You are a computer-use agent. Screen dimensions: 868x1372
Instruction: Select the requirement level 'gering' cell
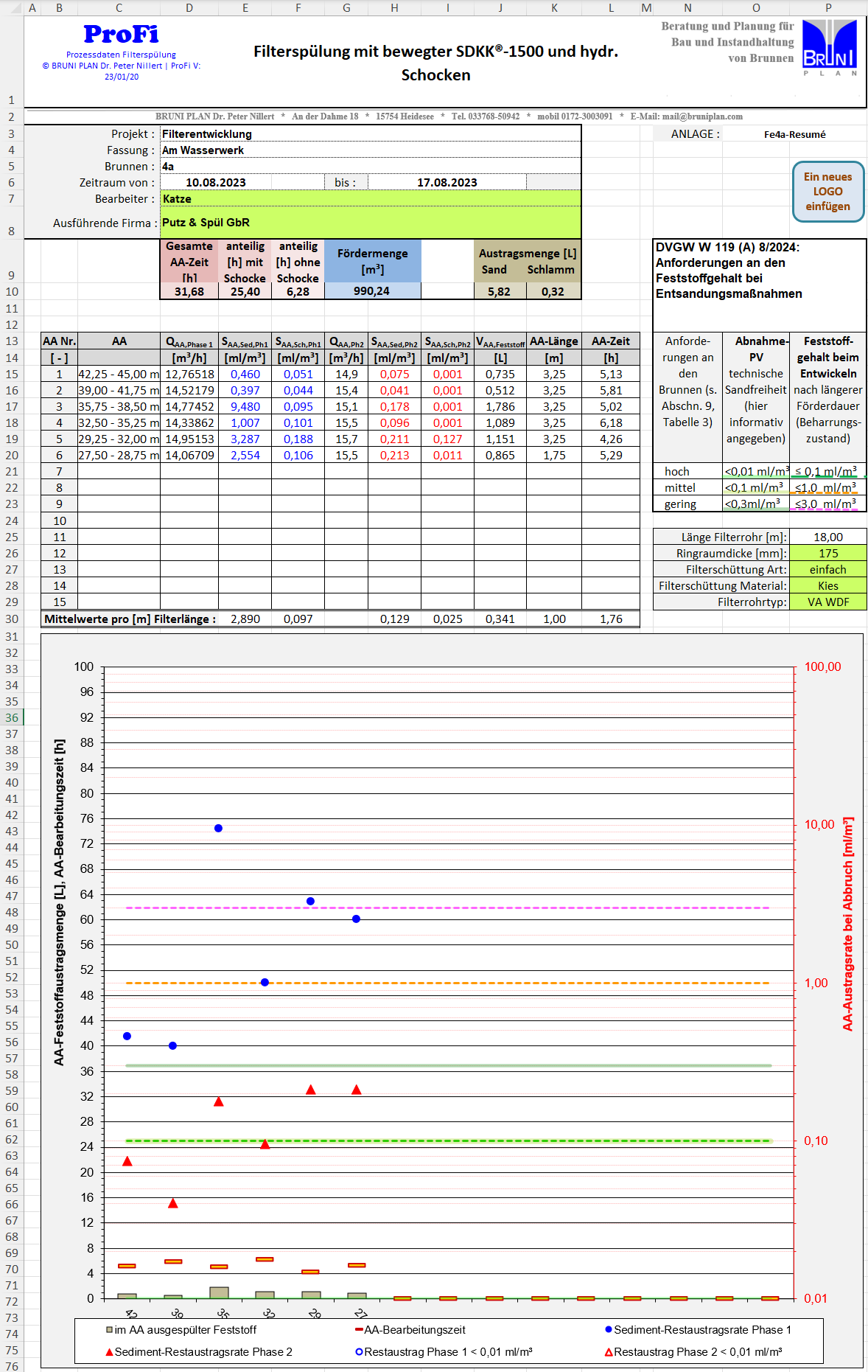[688, 504]
